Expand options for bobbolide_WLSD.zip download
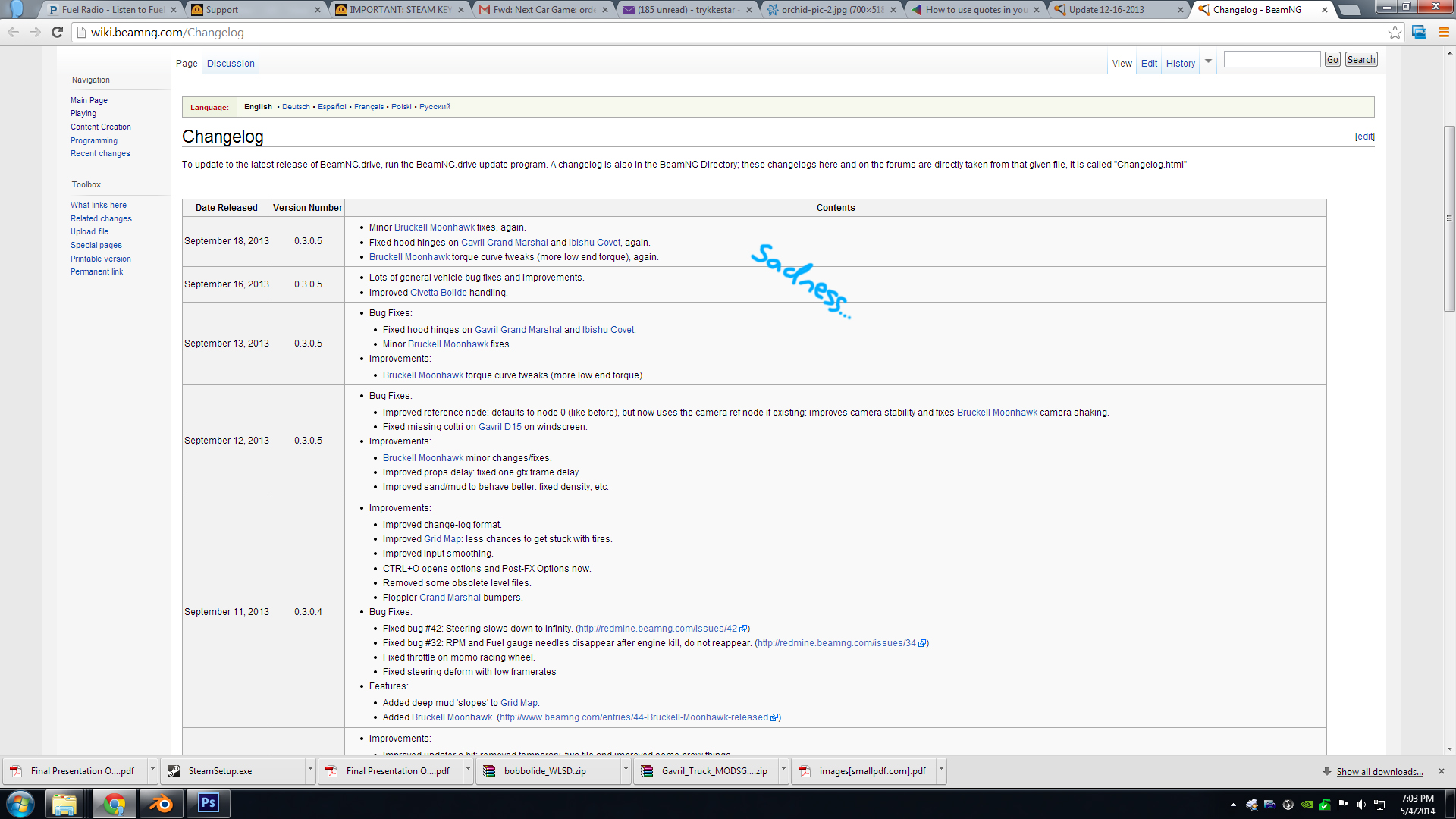 click(x=626, y=771)
